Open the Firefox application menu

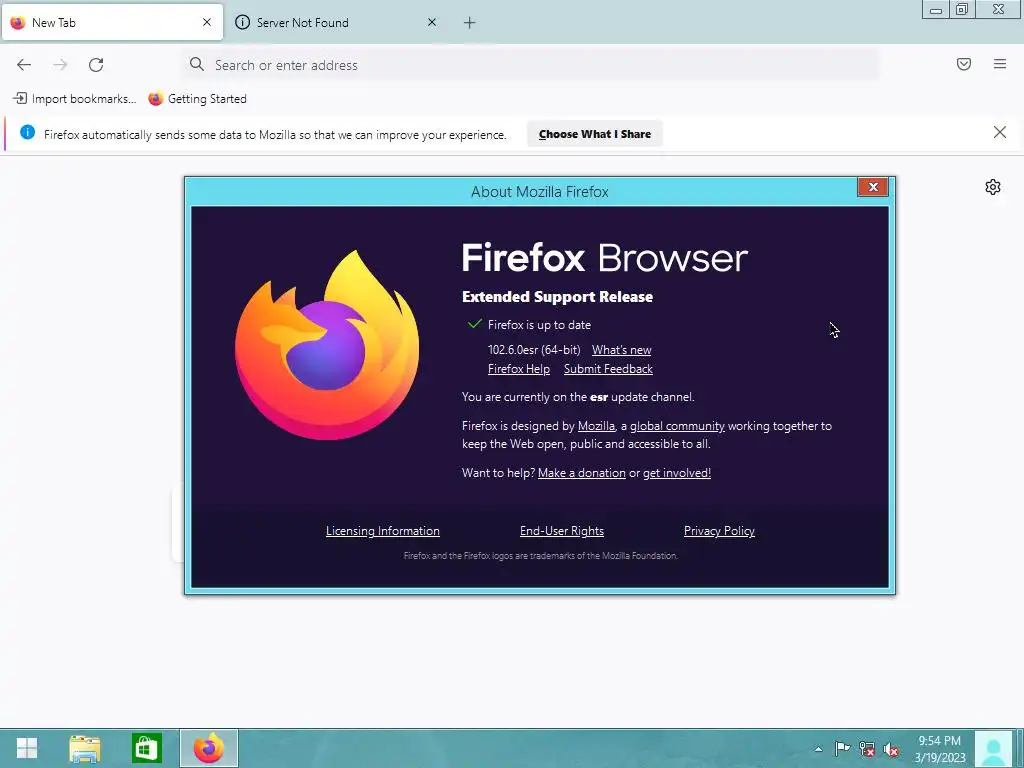coord(999,64)
